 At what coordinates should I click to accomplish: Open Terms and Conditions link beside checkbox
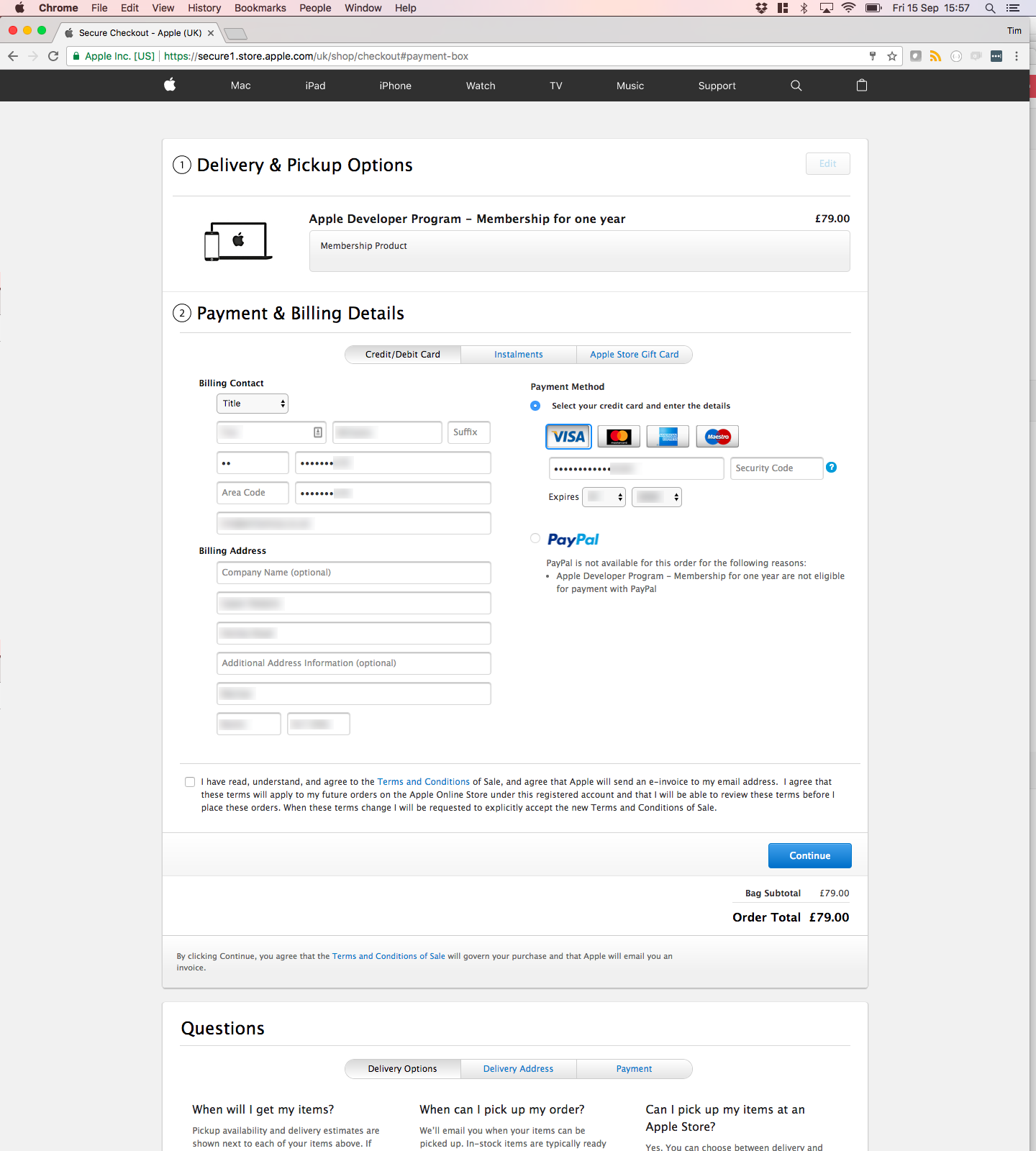(424, 782)
